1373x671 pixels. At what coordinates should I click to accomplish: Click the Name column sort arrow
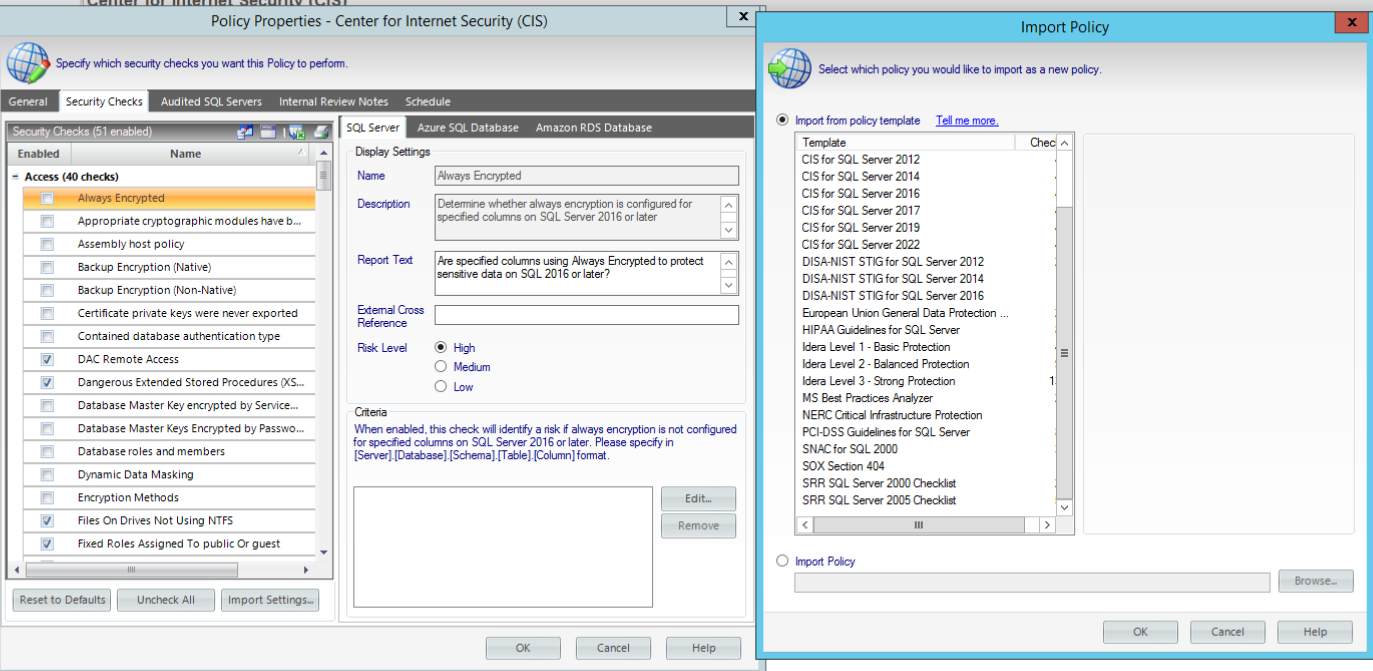pyautogui.click(x=302, y=153)
